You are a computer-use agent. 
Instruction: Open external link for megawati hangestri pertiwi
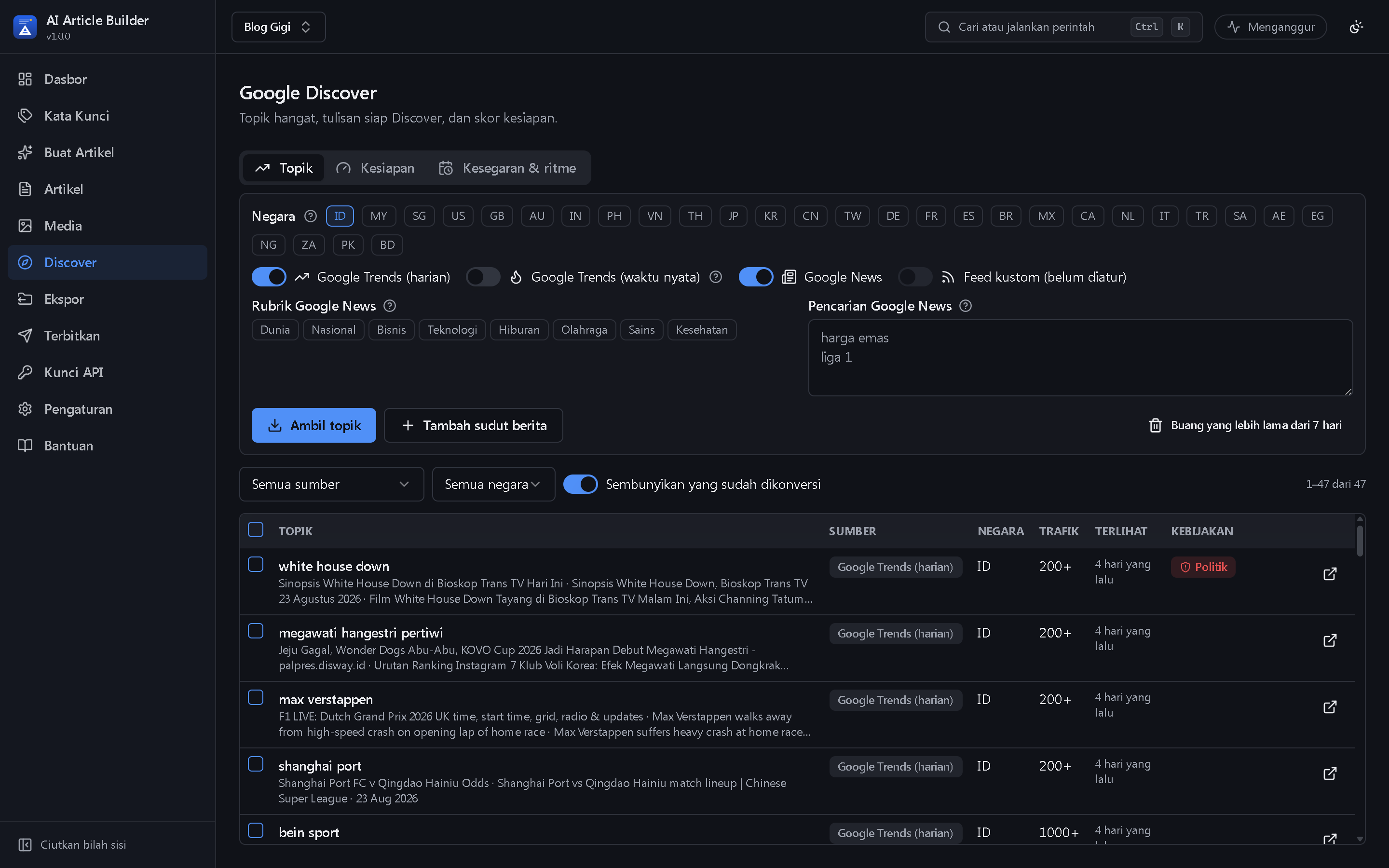1330,640
